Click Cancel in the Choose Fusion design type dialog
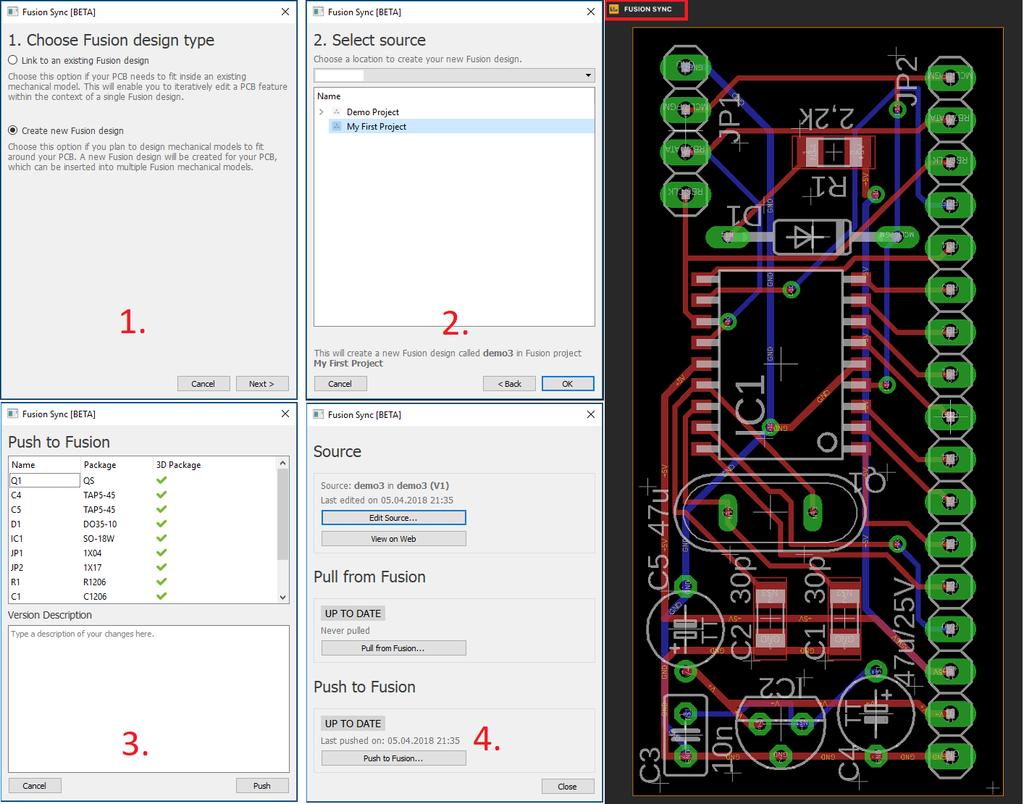The height and width of the screenshot is (804, 1024). tap(203, 383)
